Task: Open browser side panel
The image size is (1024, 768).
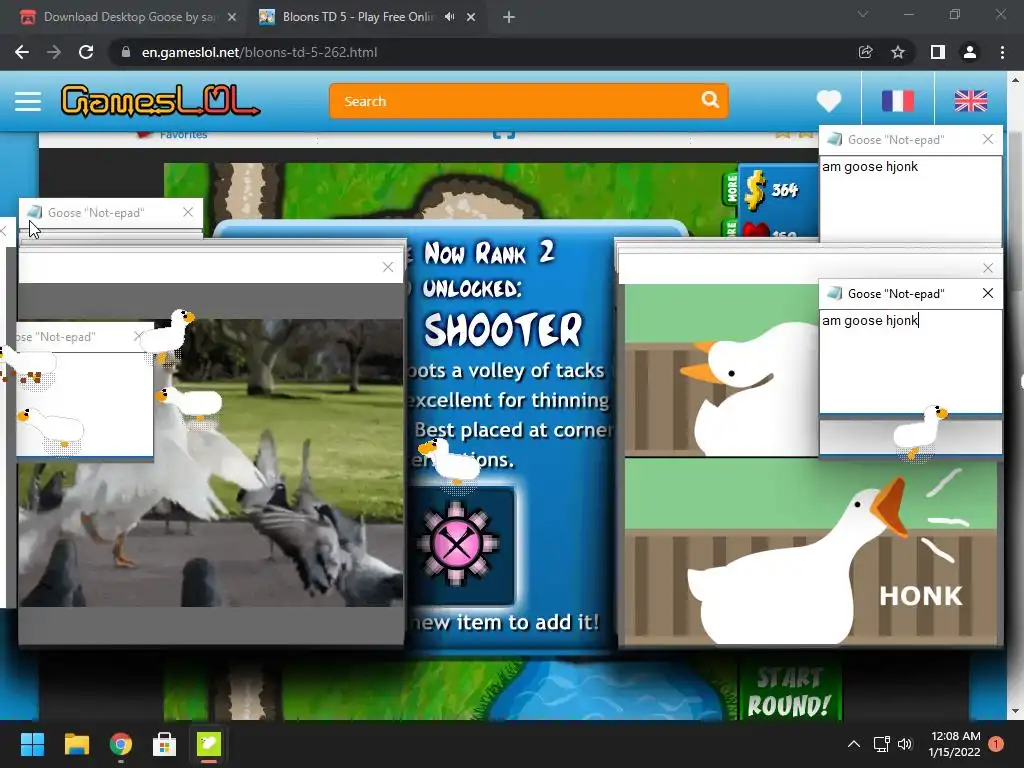Action: [938, 52]
